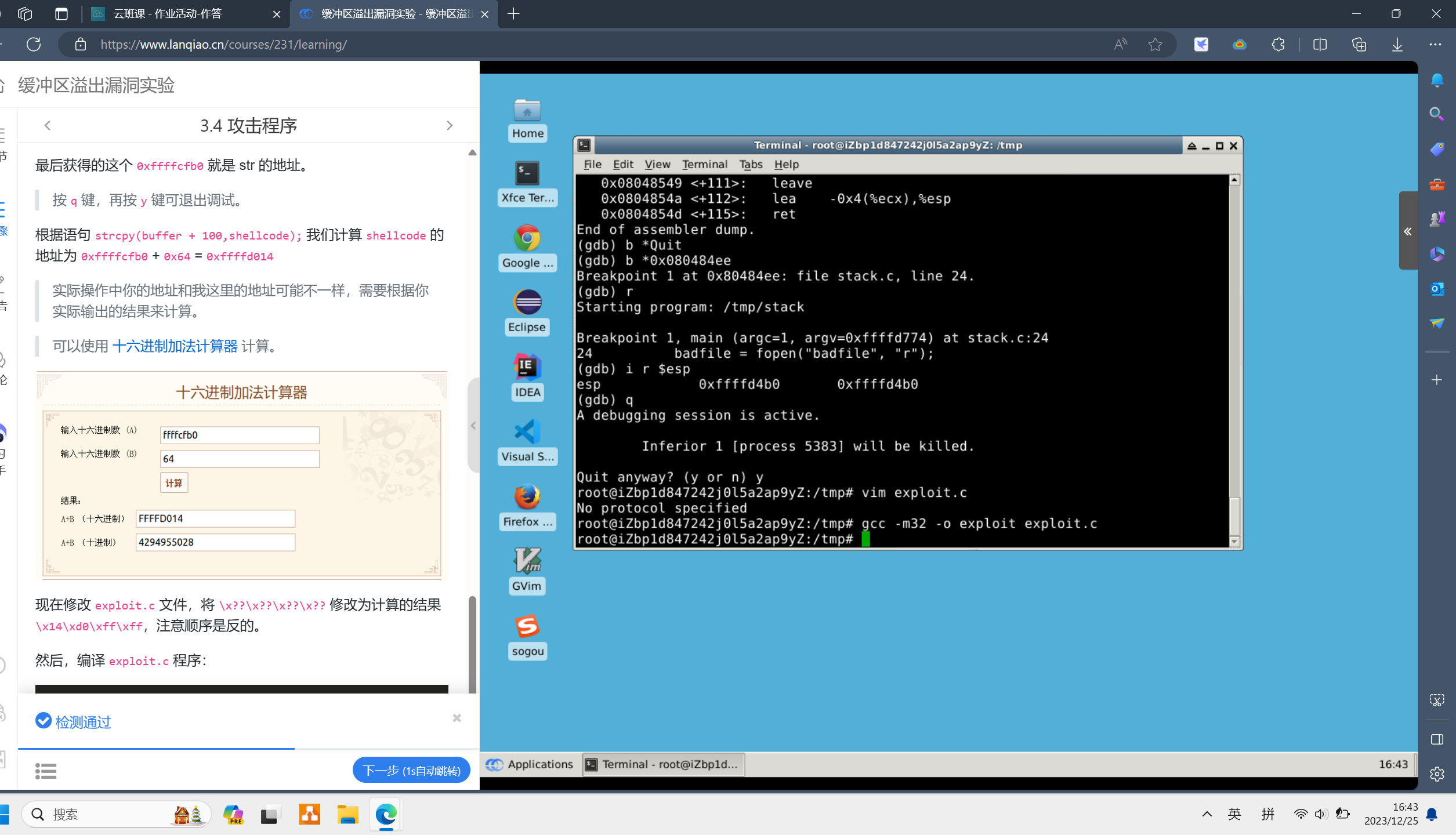This screenshot has width=1456, height=835.
Task: Expand the collapsed right side panel arrow
Action: click(x=1407, y=231)
